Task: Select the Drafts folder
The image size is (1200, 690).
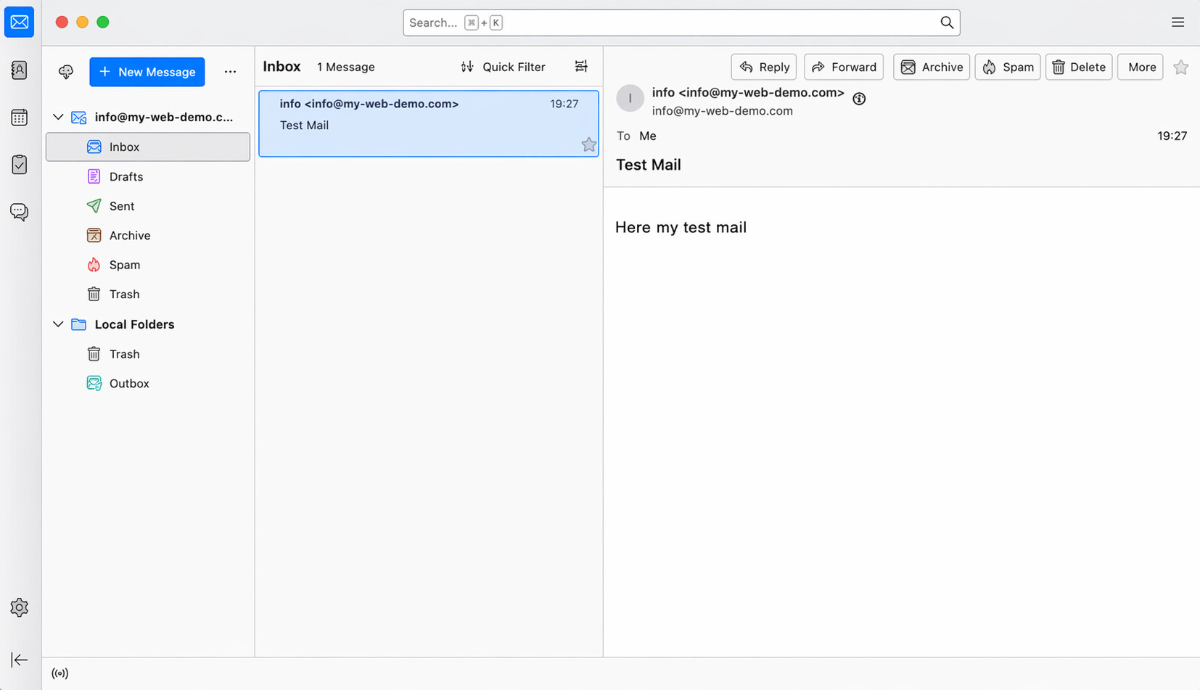Action: tap(148, 177)
